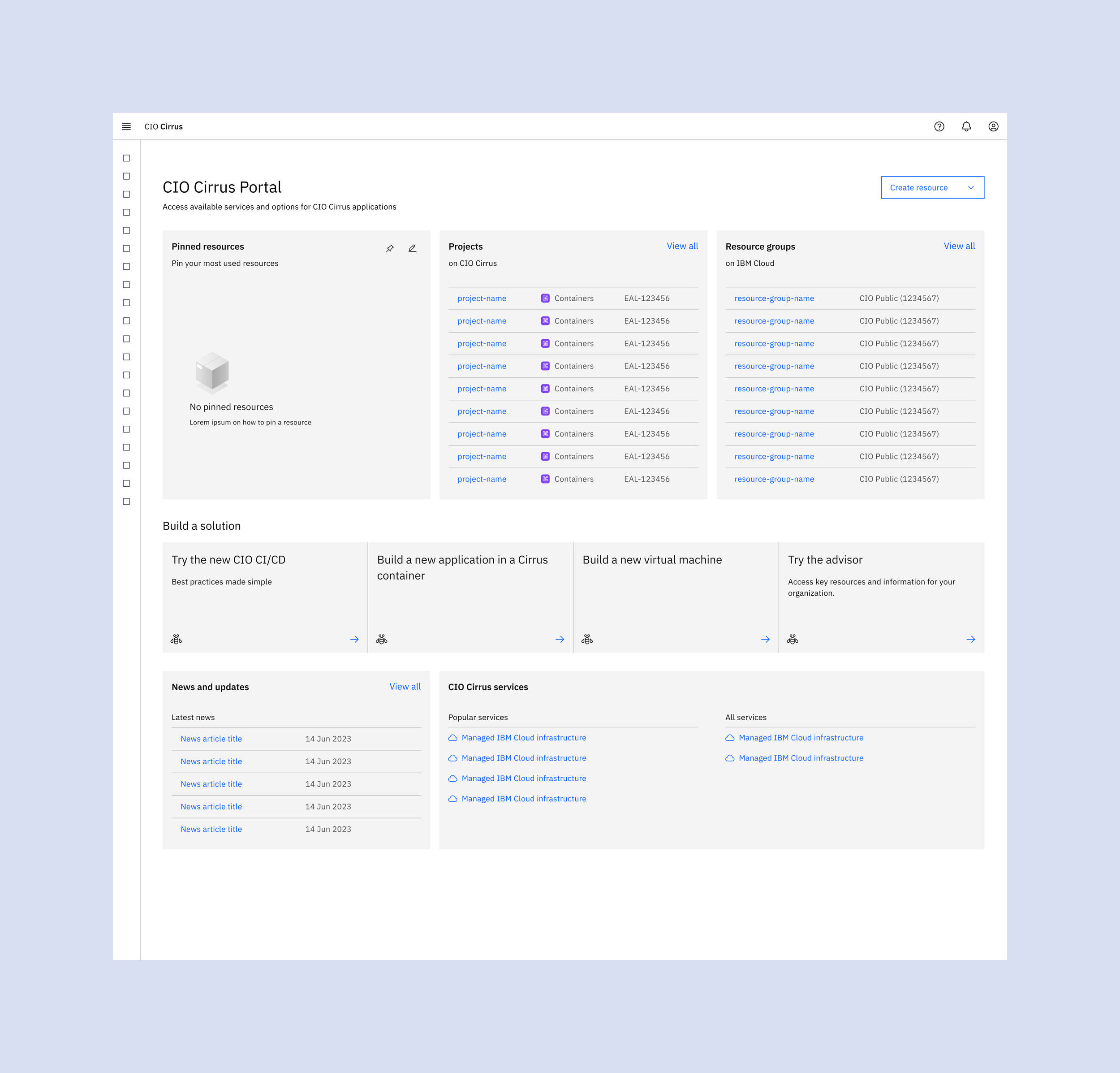
Task: Select the bottommost square icon in the side rail
Action: [x=126, y=502]
